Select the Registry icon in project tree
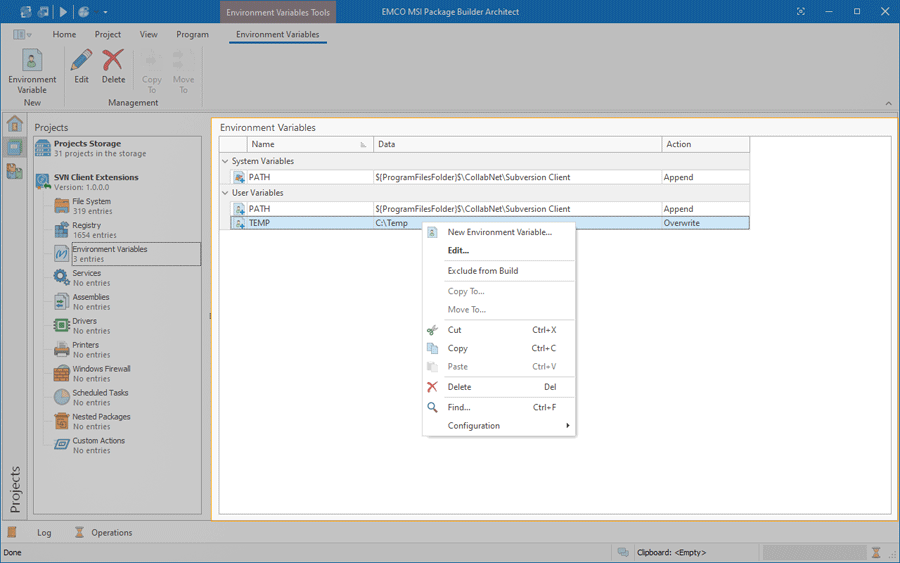This screenshot has height=563, width=900. click(x=61, y=230)
